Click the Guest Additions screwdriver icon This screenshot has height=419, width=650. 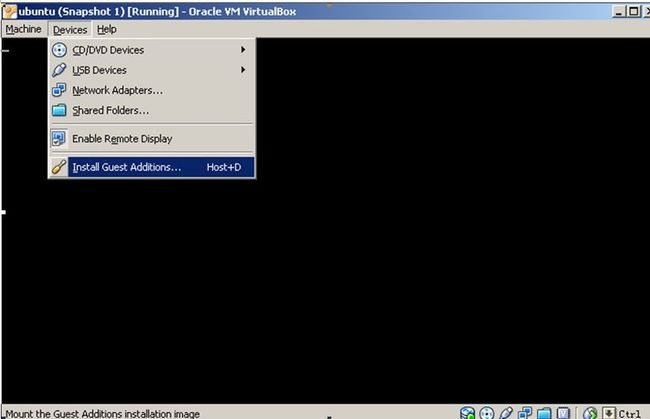point(59,167)
